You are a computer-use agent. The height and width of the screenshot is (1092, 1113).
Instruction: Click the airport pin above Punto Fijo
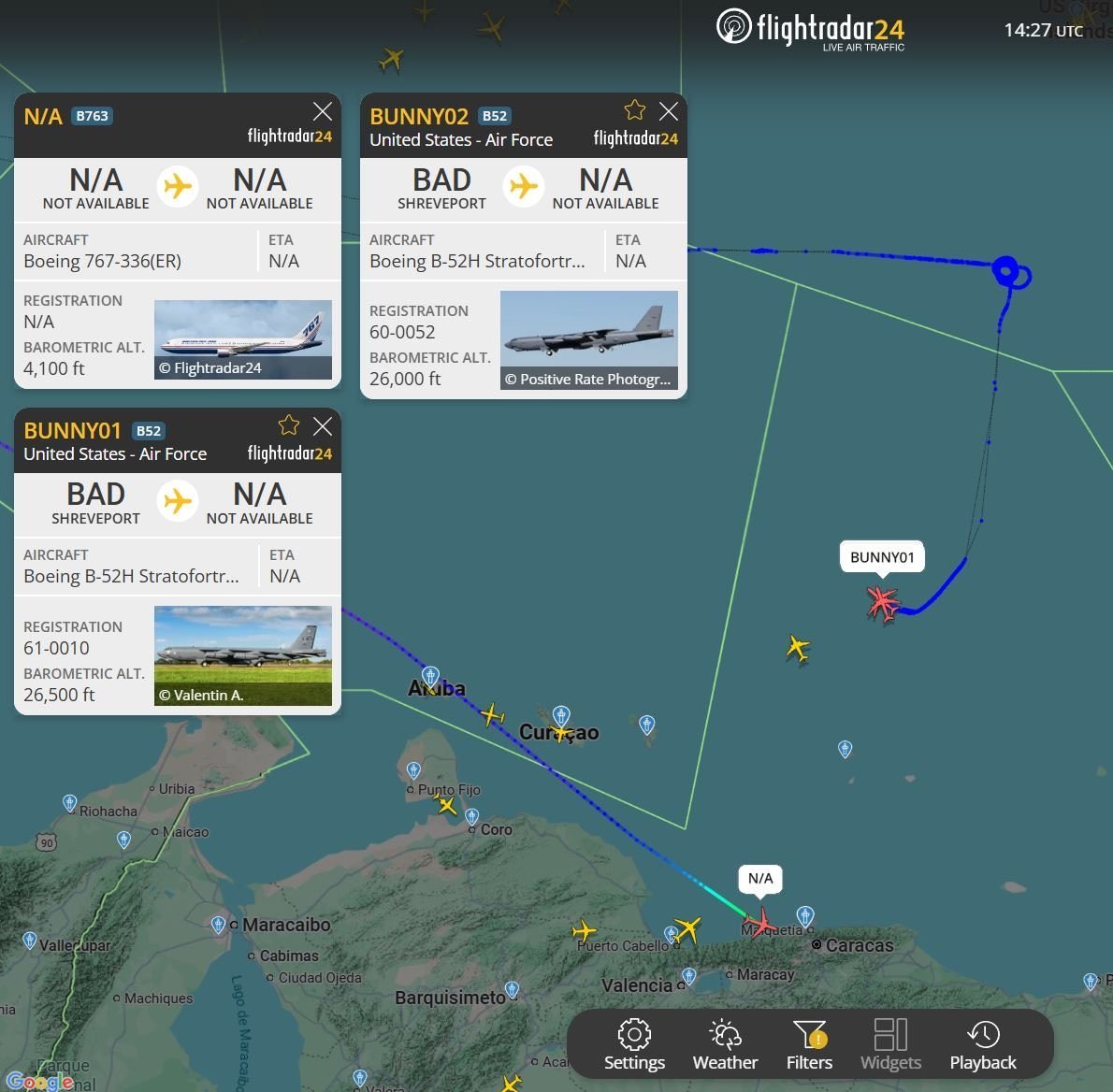click(x=413, y=769)
